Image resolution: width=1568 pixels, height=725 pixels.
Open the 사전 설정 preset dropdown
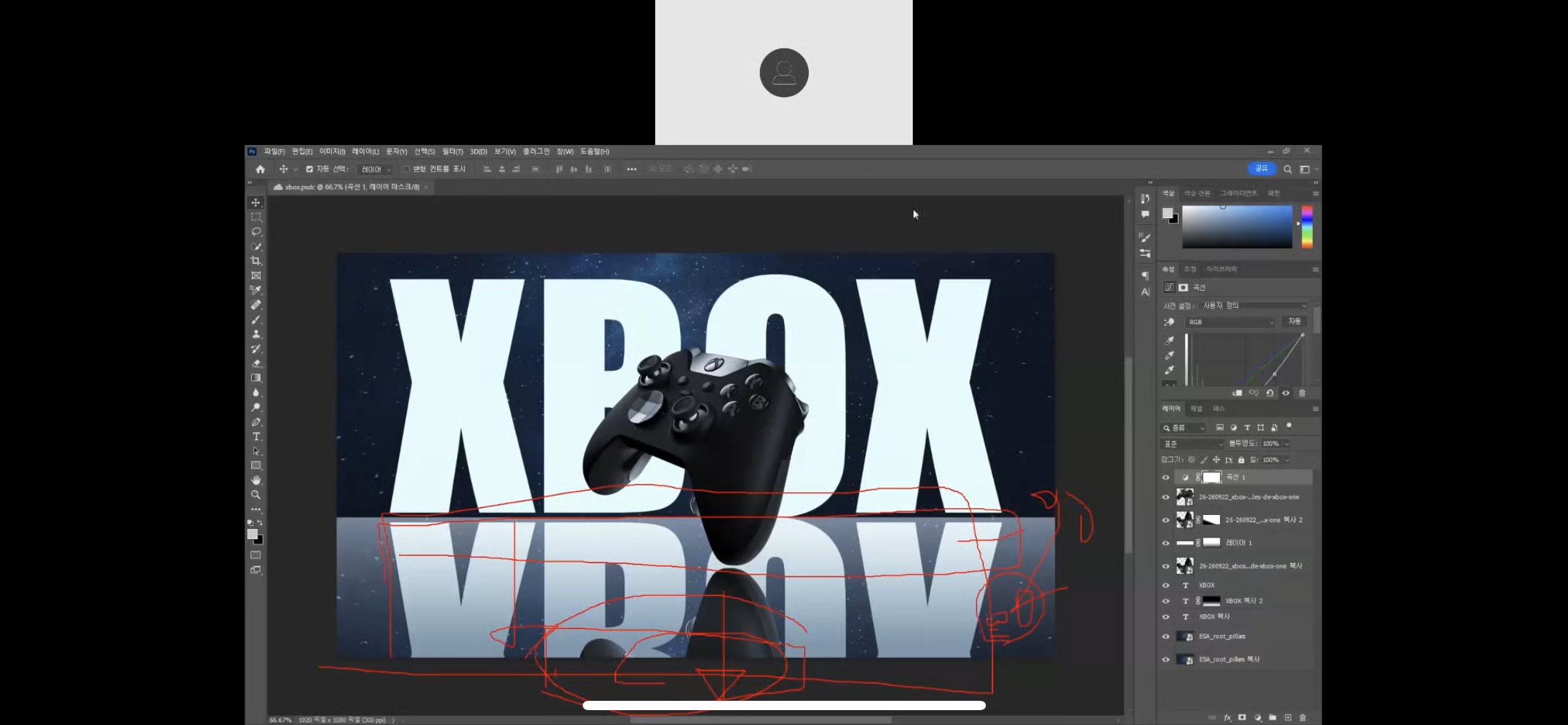1255,305
